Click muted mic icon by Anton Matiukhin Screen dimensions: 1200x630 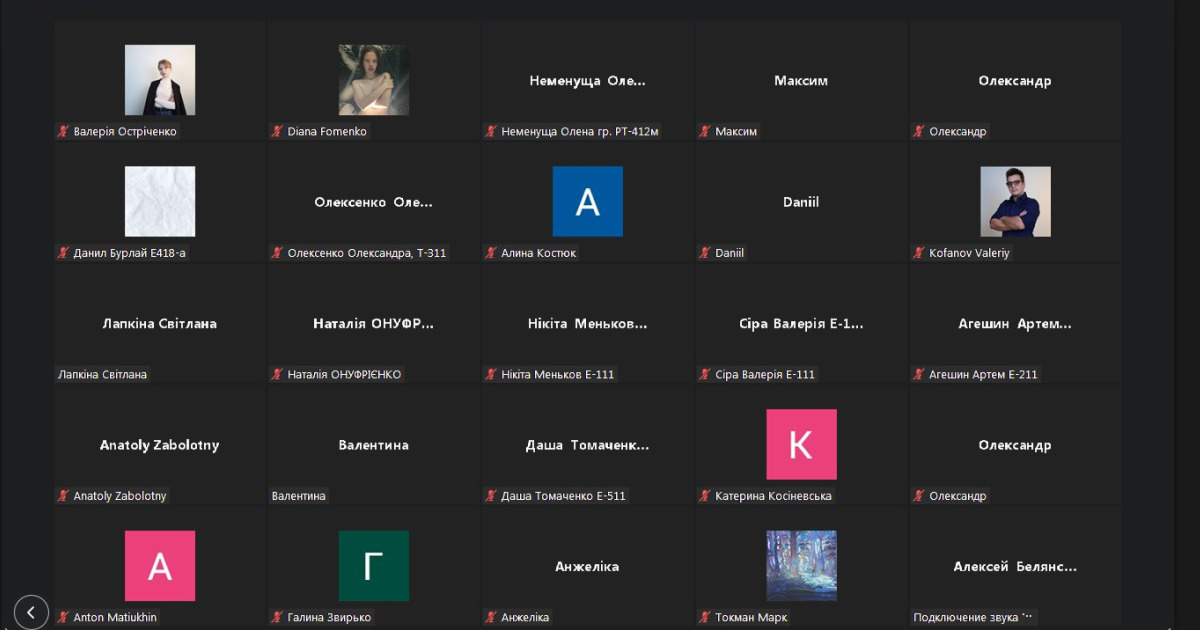pos(63,617)
